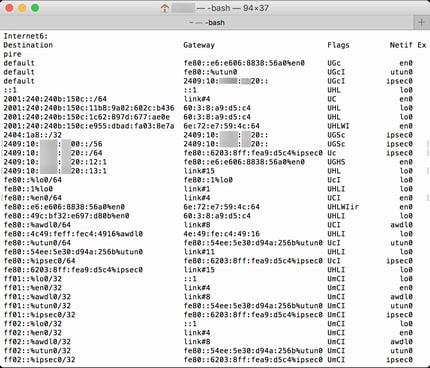Click gateway "link#11"
The image size is (430, 368).
[x=199, y=252]
